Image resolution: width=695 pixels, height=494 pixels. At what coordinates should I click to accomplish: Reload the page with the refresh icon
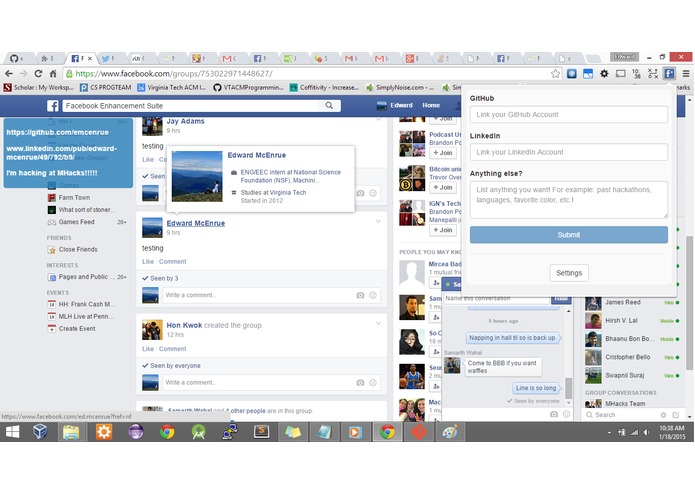coord(38,74)
